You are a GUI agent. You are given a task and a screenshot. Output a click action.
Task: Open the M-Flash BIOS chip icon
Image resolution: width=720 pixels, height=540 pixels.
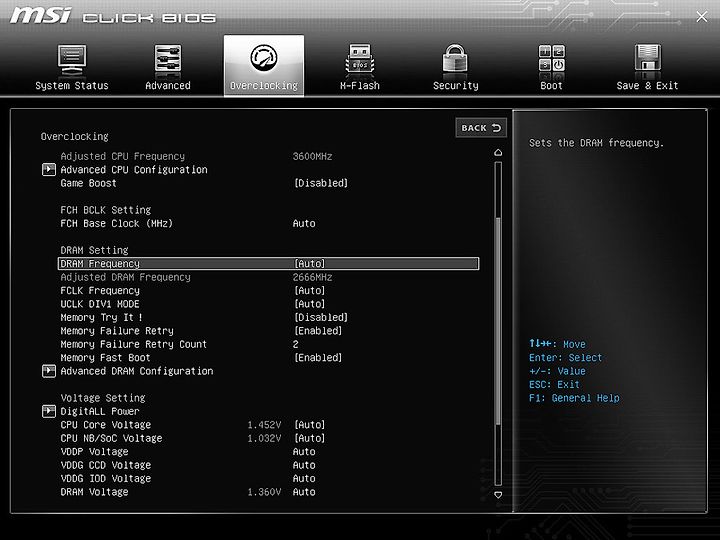pos(360,60)
